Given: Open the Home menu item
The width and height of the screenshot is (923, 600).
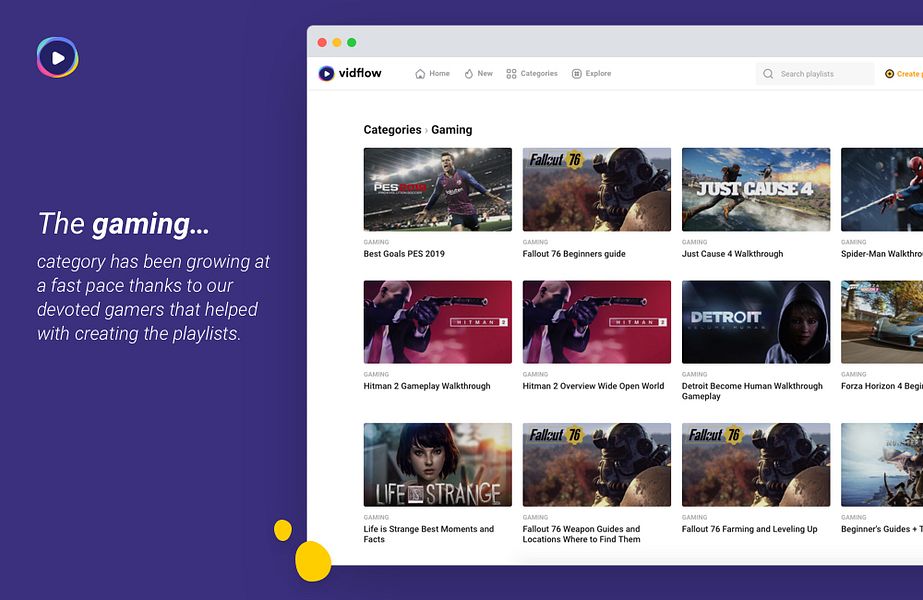Looking at the screenshot, I should (x=433, y=74).
